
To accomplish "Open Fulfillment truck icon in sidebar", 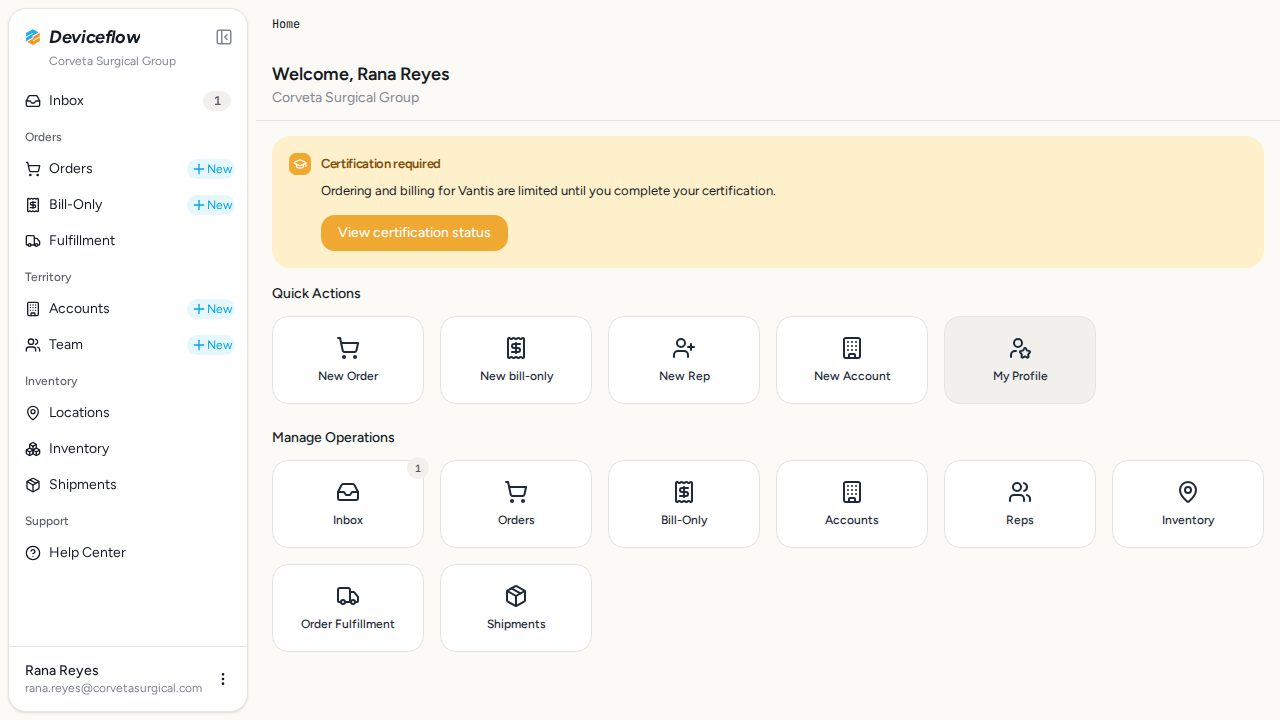I will coord(33,241).
